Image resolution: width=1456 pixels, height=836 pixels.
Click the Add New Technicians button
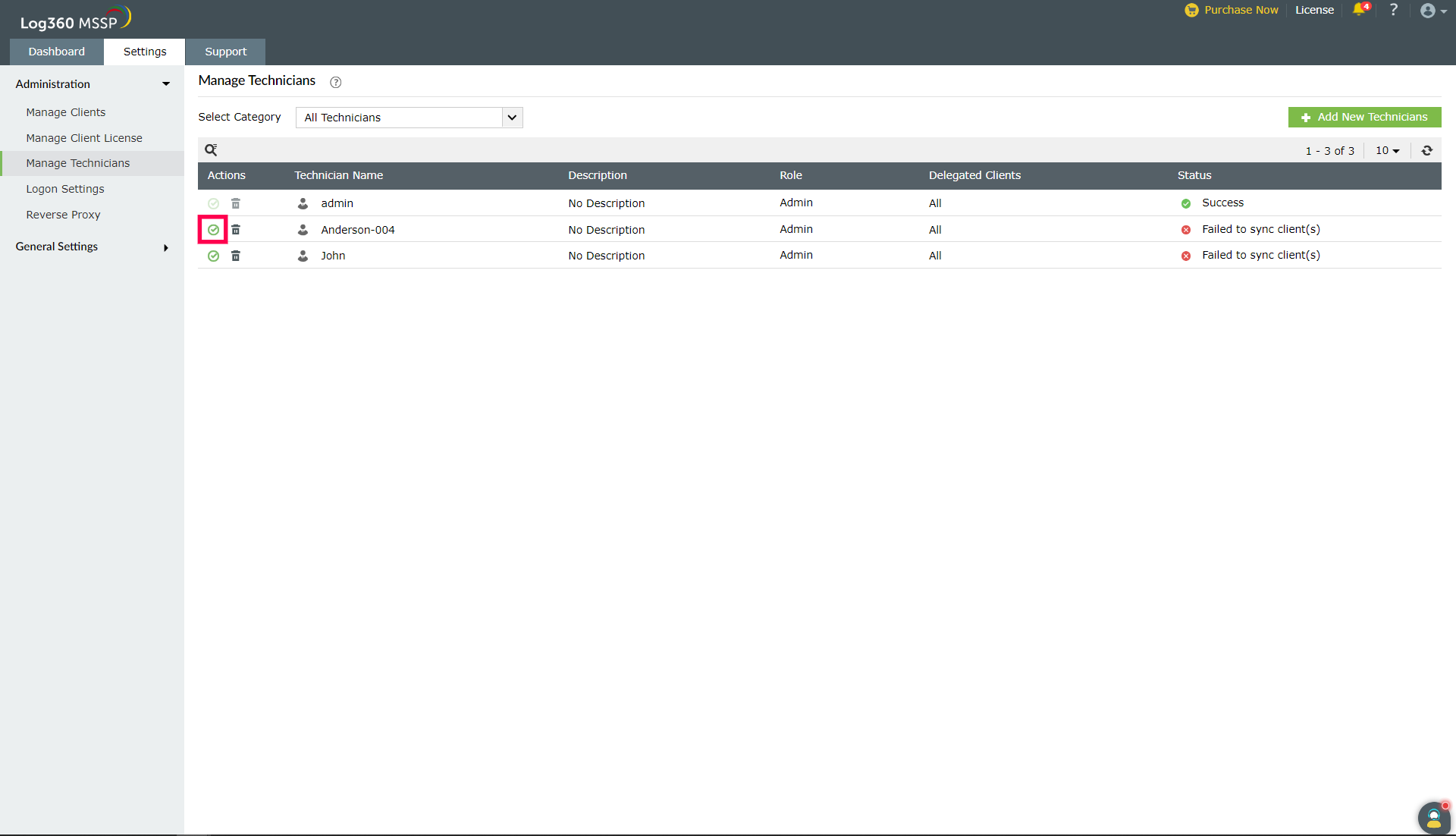(x=1364, y=117)
